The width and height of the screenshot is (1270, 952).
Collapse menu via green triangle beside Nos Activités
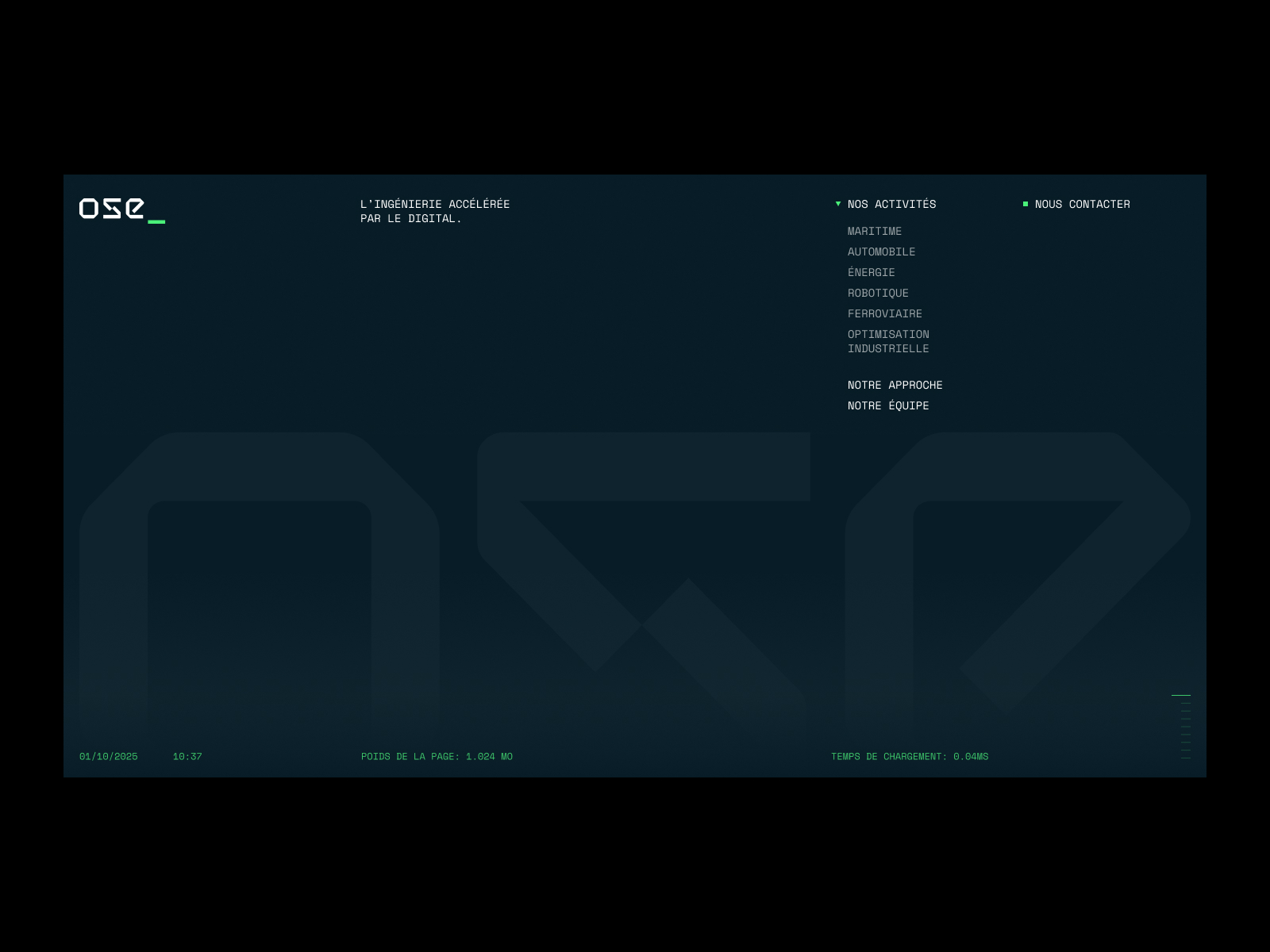tap(838, 205)
